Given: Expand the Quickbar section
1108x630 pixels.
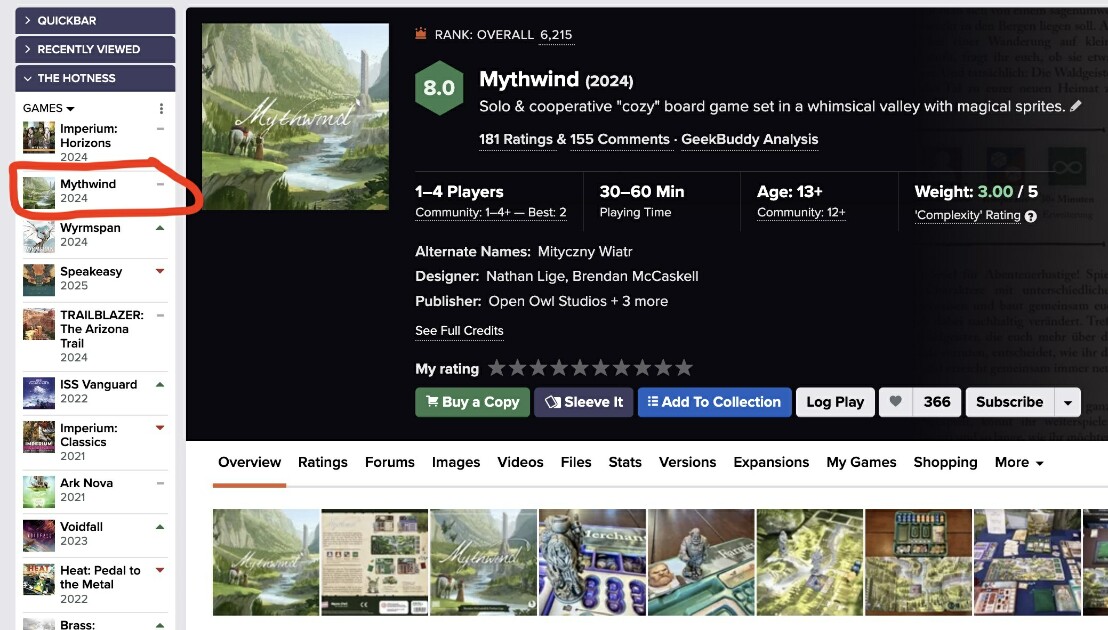Looking at the screenshot, I should coord(95,20).
